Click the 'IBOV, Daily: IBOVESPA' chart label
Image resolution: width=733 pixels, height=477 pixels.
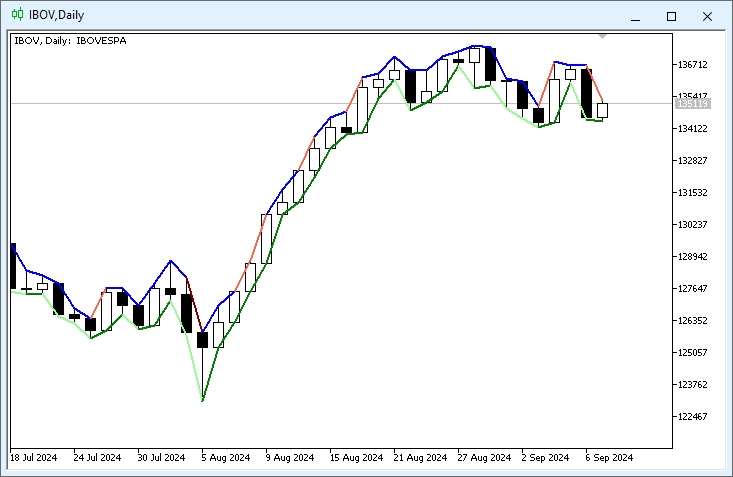71,41
